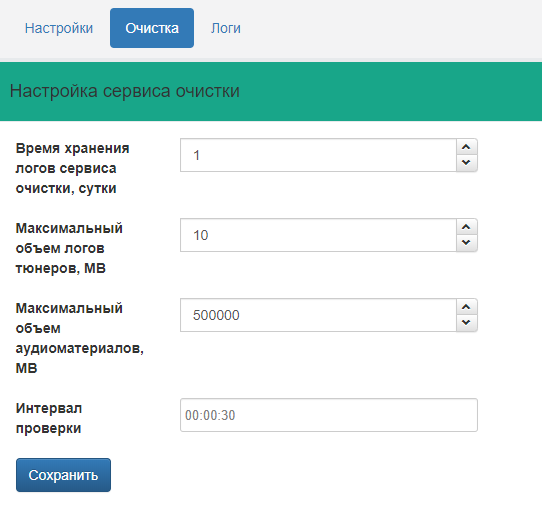This screenshot has height=507, width=542.
Task: Focus the log storage time field containing 1
Action: (x=318, y=155)
